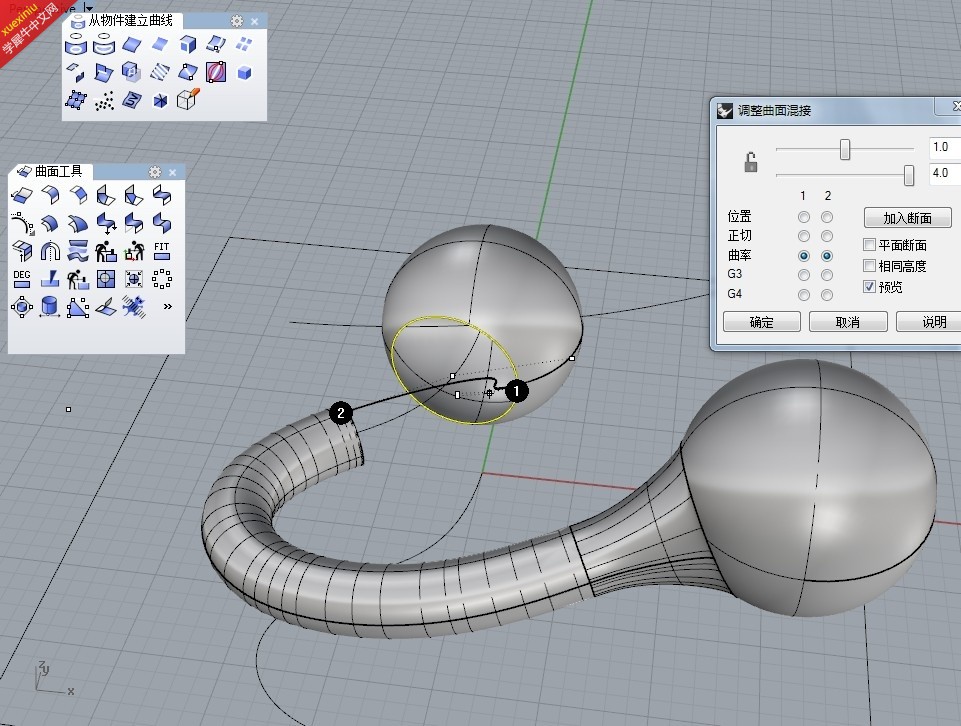Select the Extend Surface tool in 曲面工具
The width and height of the screenshot is (961, 726).
23,196
